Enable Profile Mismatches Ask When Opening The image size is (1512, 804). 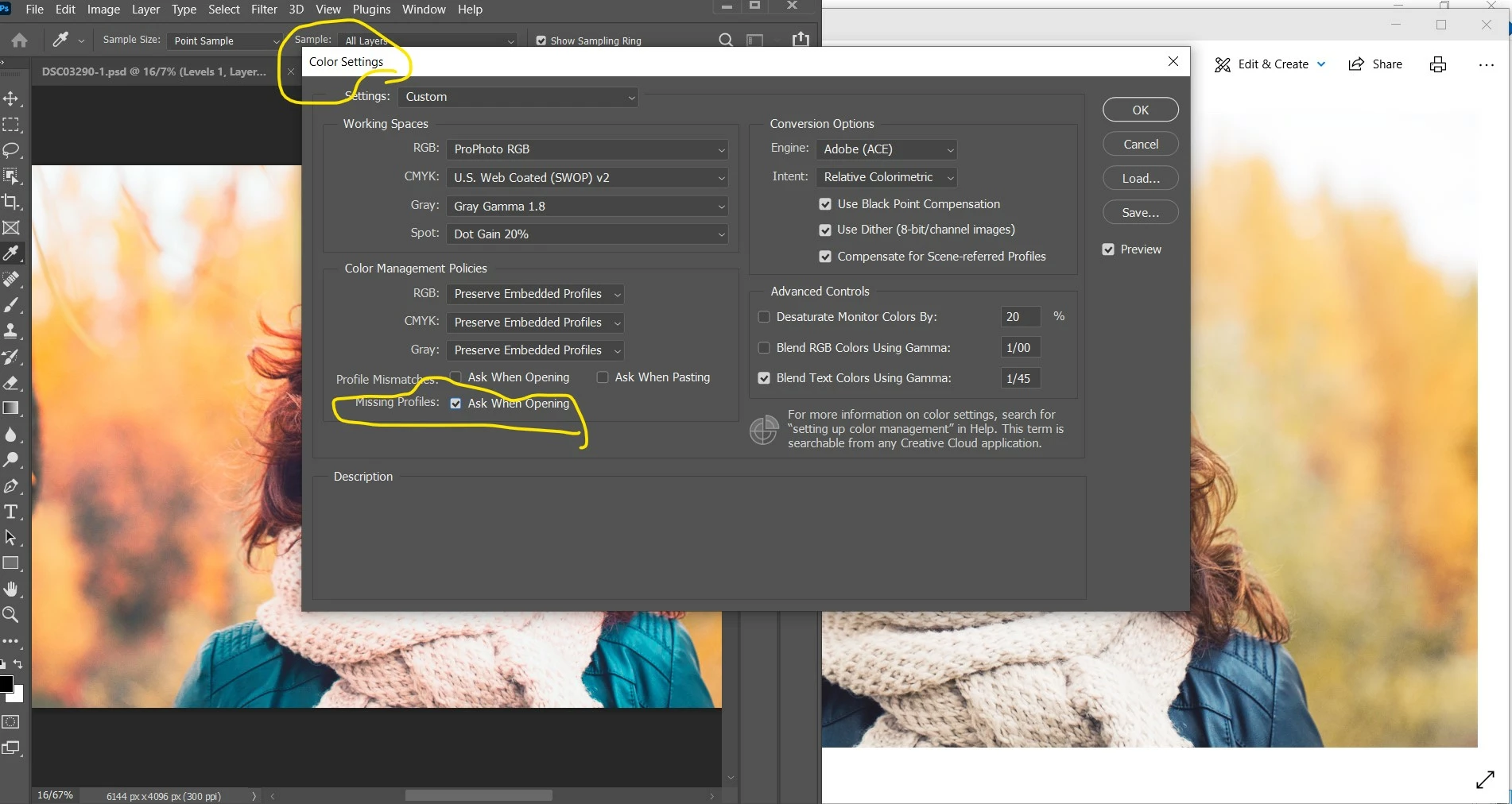(x=456, y=377)
